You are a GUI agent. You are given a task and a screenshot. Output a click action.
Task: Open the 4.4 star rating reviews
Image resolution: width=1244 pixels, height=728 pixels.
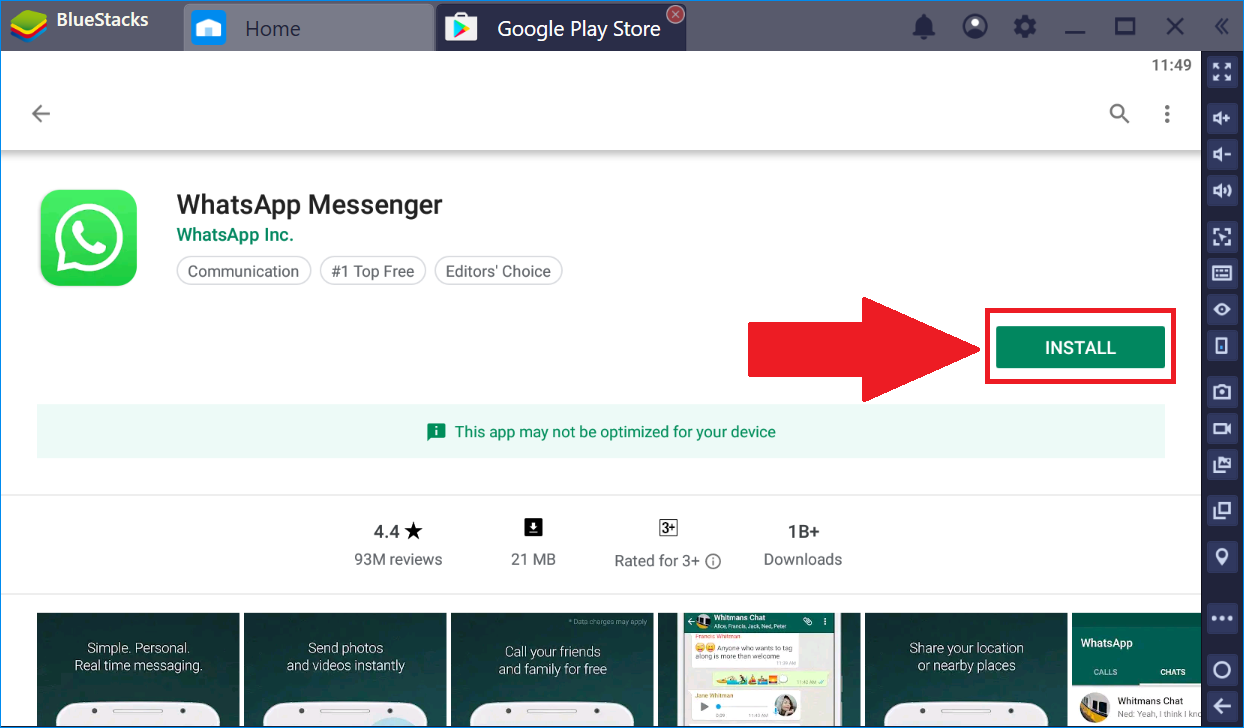pos(398,531)
